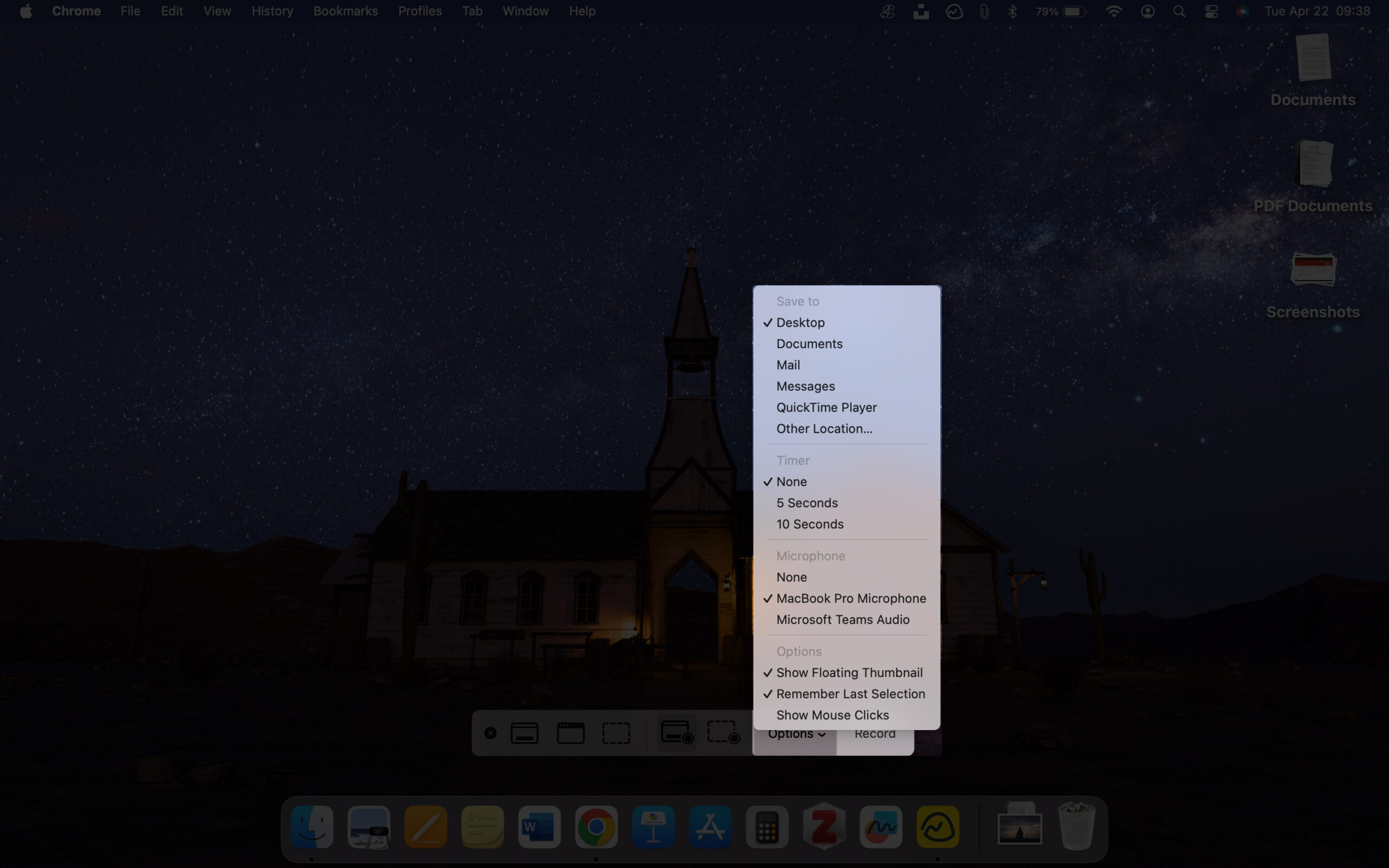This screenshot has width=1389, height=868.
Task: Open the Bookmarks menu
Action: point(345,11)
